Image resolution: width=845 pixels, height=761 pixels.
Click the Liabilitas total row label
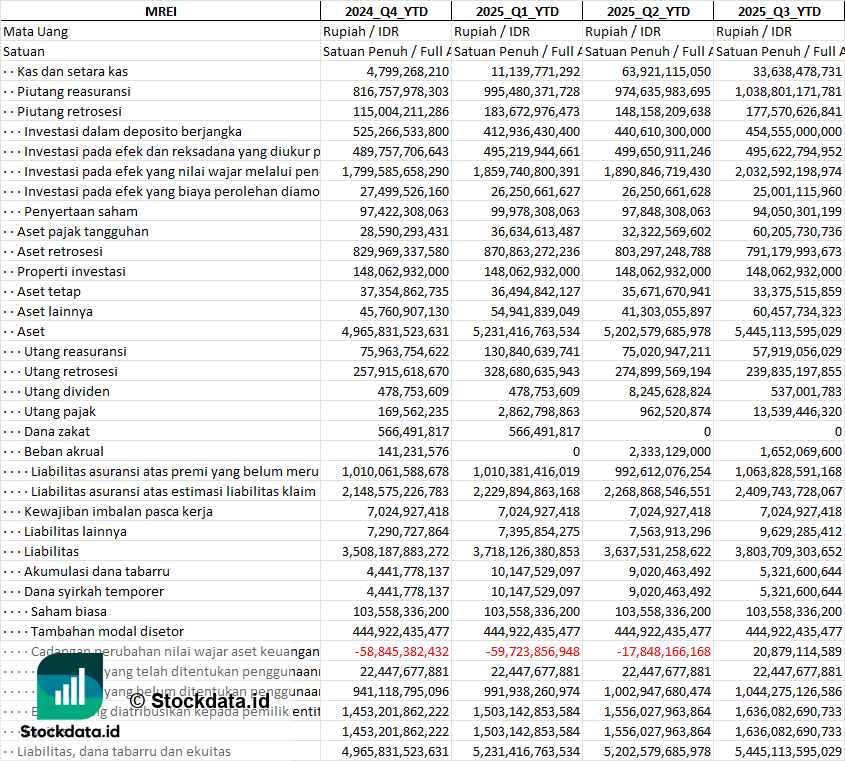click(51, 551)
